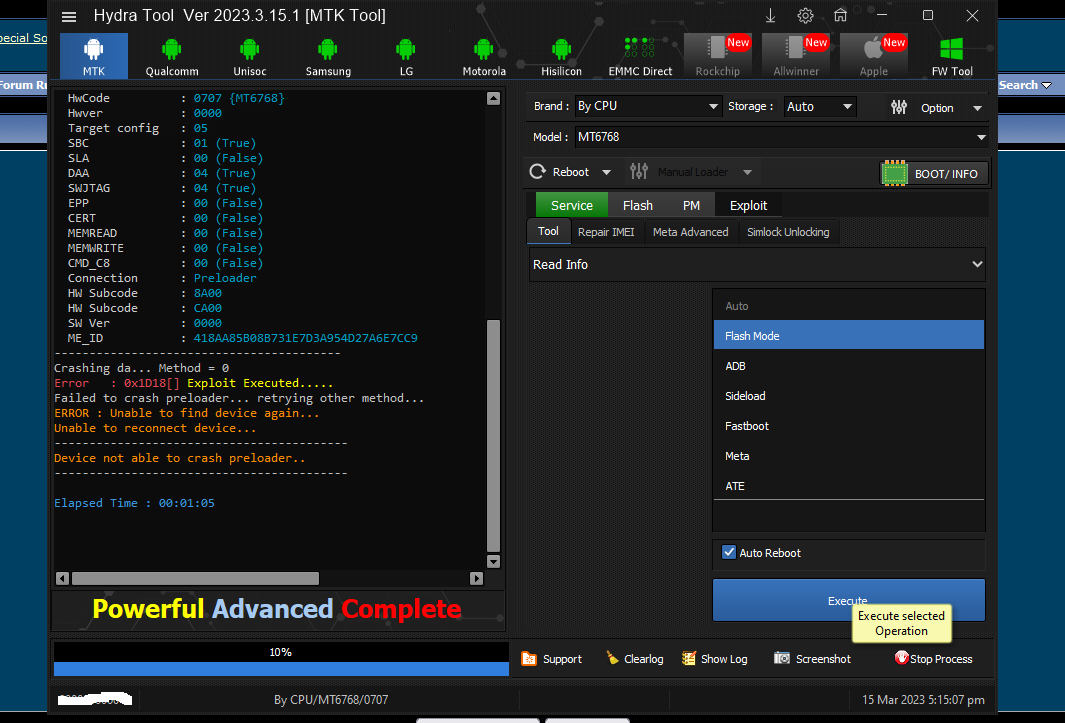This screenshot has width=1065, height=723.
Task: Clear the log with Clearlog
Action: pos(634,658)
